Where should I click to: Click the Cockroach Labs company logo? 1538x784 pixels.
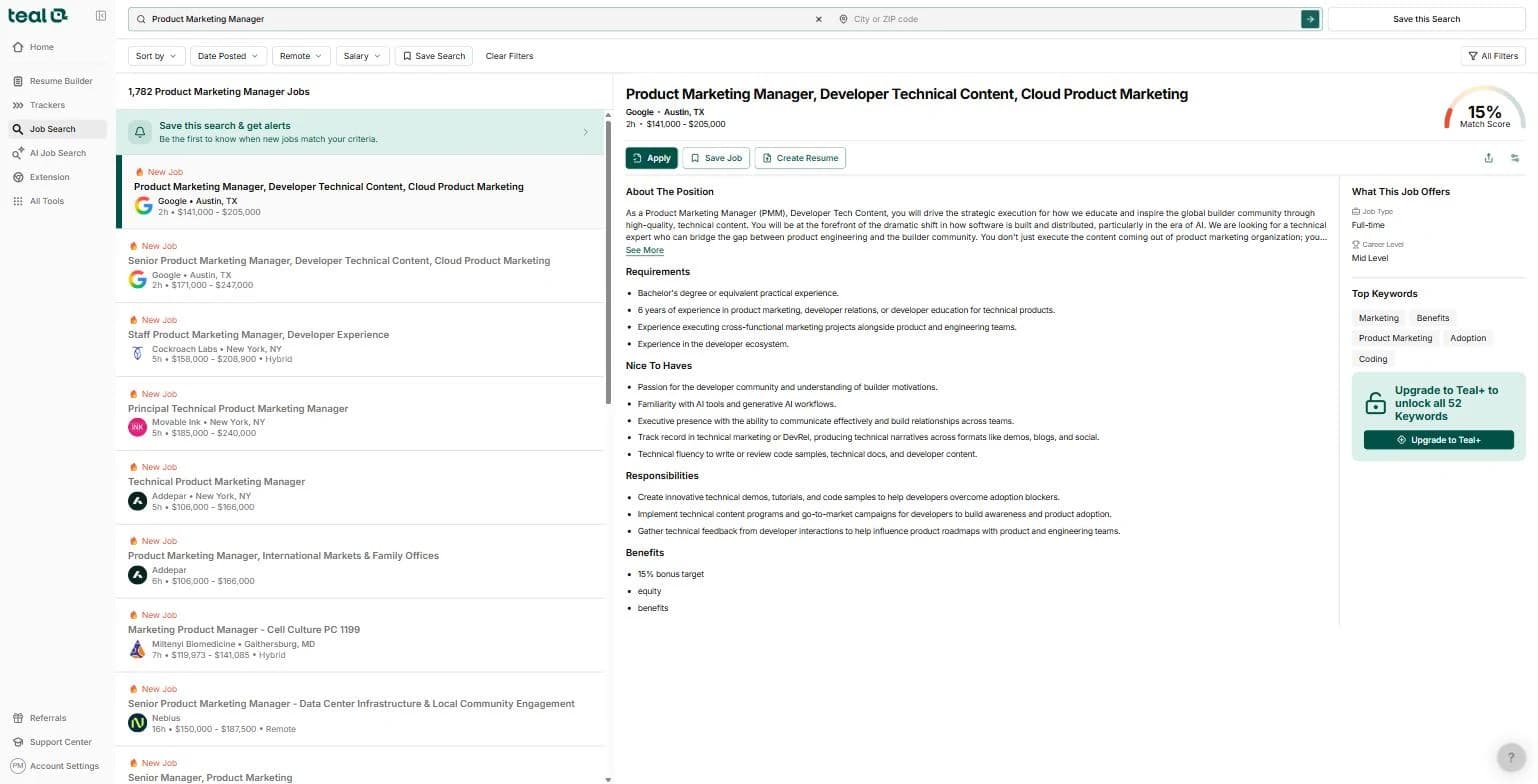pos(138,353)
